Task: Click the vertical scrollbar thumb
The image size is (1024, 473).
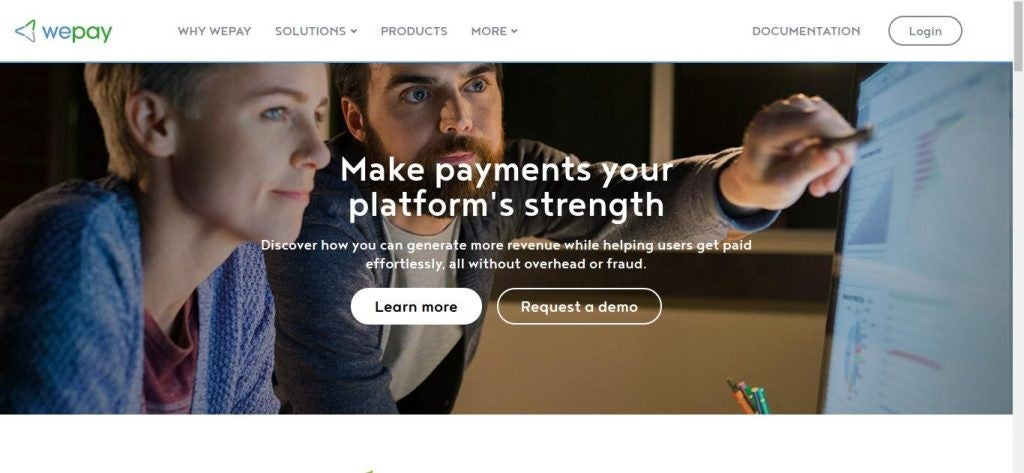Action: [1018, 36]
